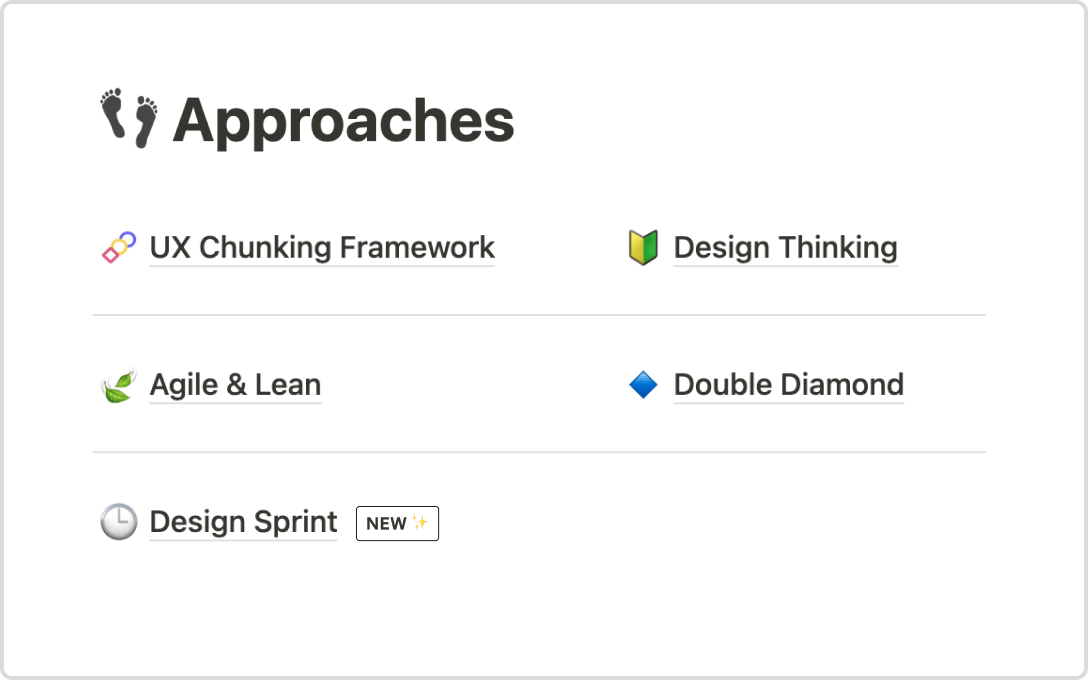This screenshot has width=1088, height=680.
Task: Click the divider line above Double Diamond
Action: point(800,315)
